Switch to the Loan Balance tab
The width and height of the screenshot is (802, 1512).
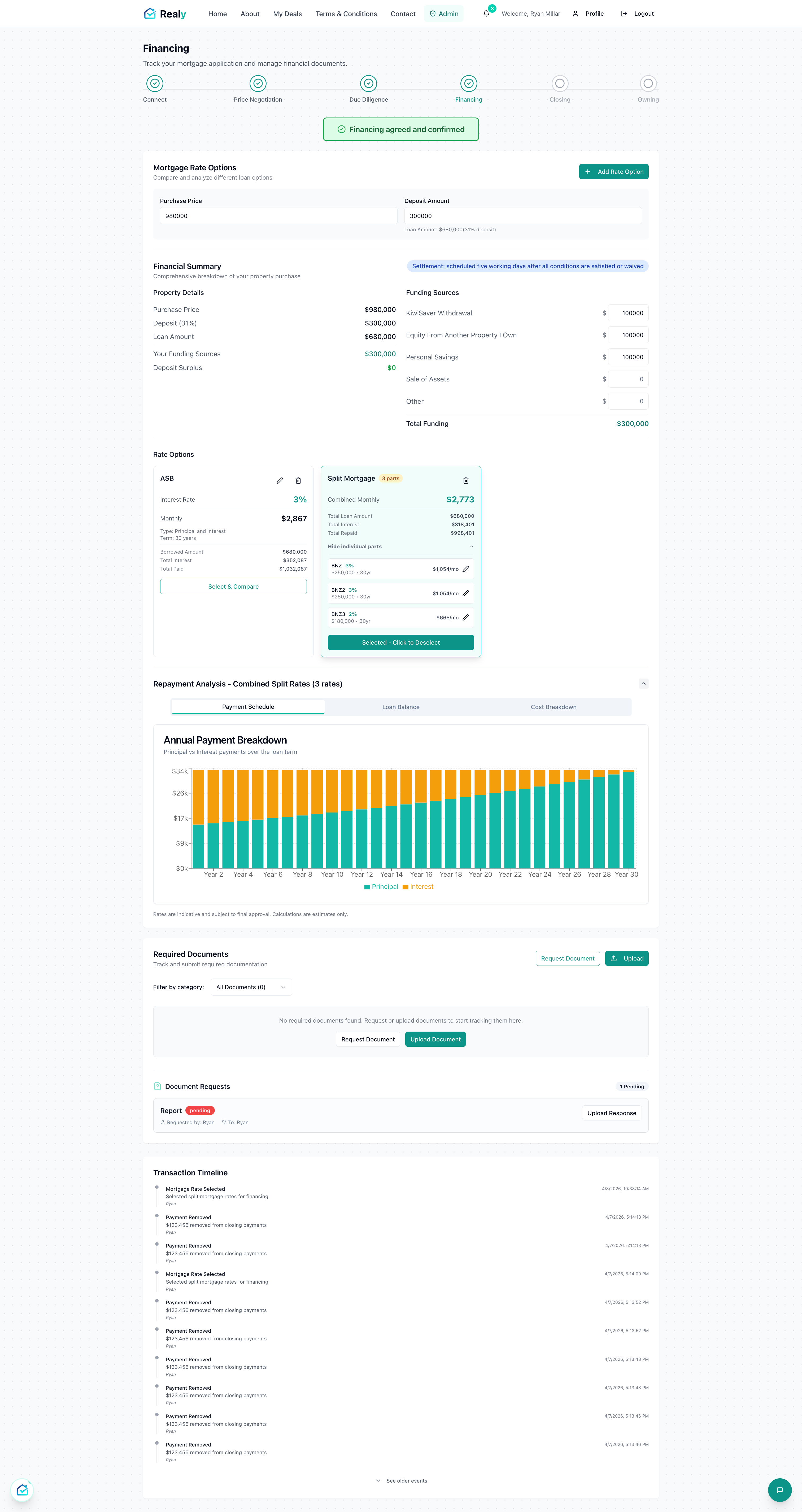(401, 707)
